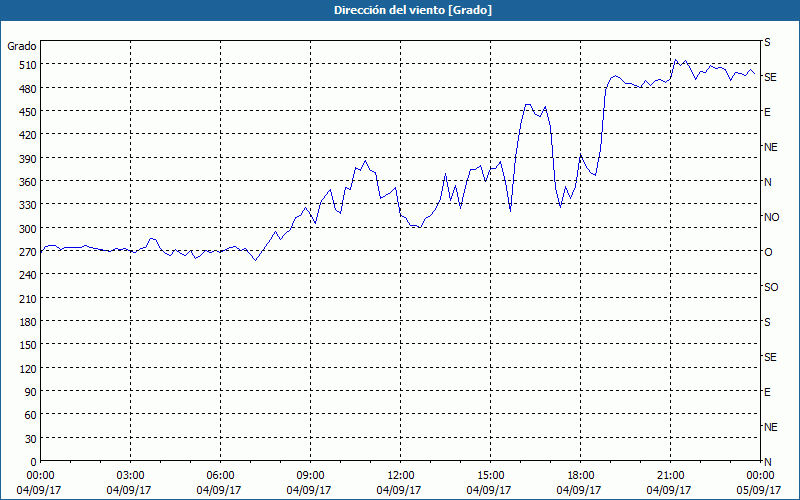This screenshot has width=800, height=500.
Task: Click the 04/09/17 date under 03:00
Action: click(x=129, y=490)
